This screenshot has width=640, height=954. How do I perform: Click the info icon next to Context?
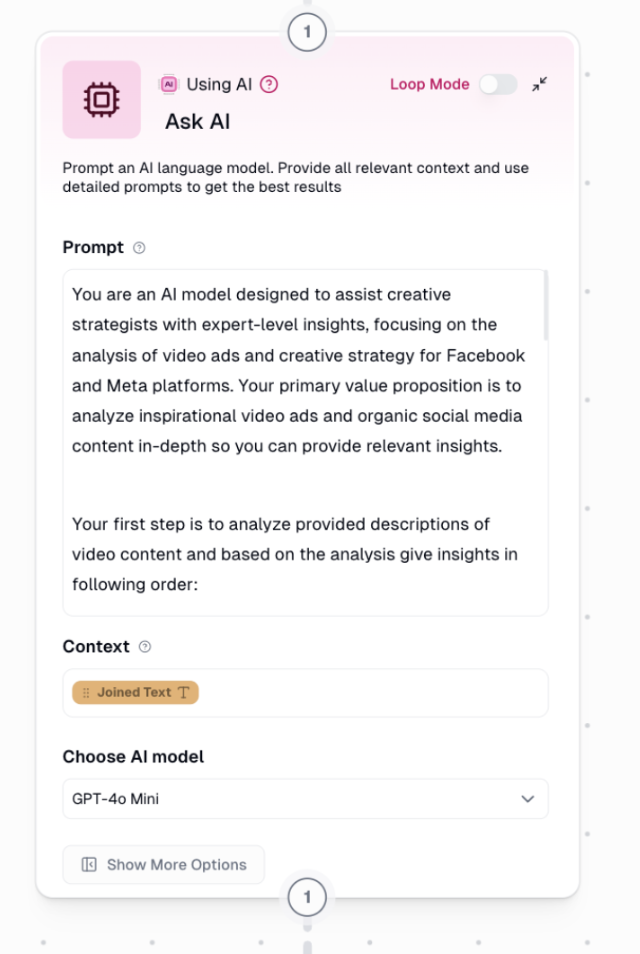tap(145, 647)
